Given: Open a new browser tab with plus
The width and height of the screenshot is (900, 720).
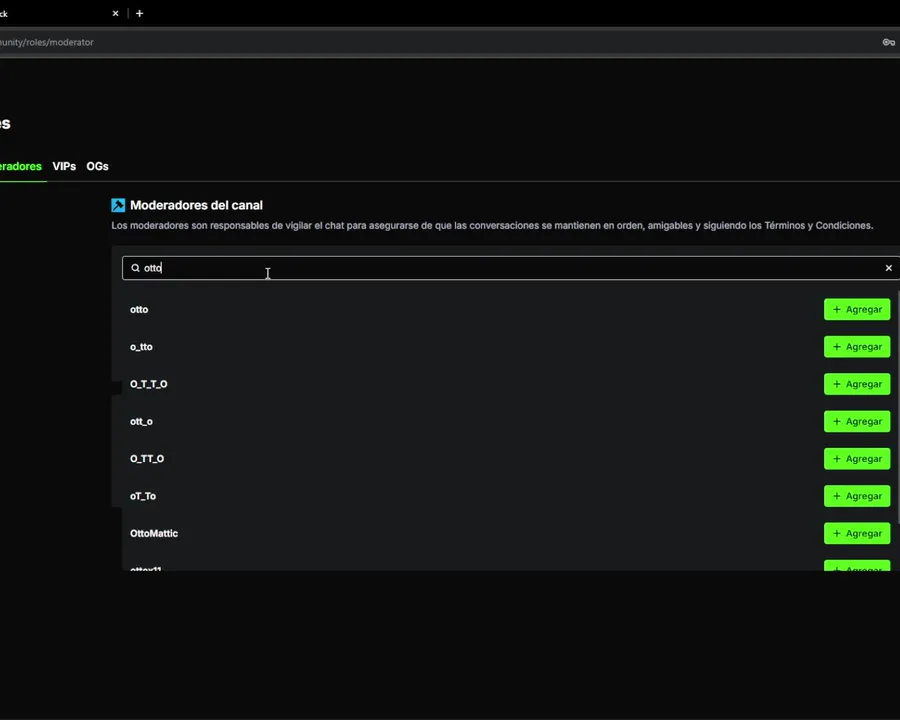Looking at the screenshot, I should coord(139,13).
